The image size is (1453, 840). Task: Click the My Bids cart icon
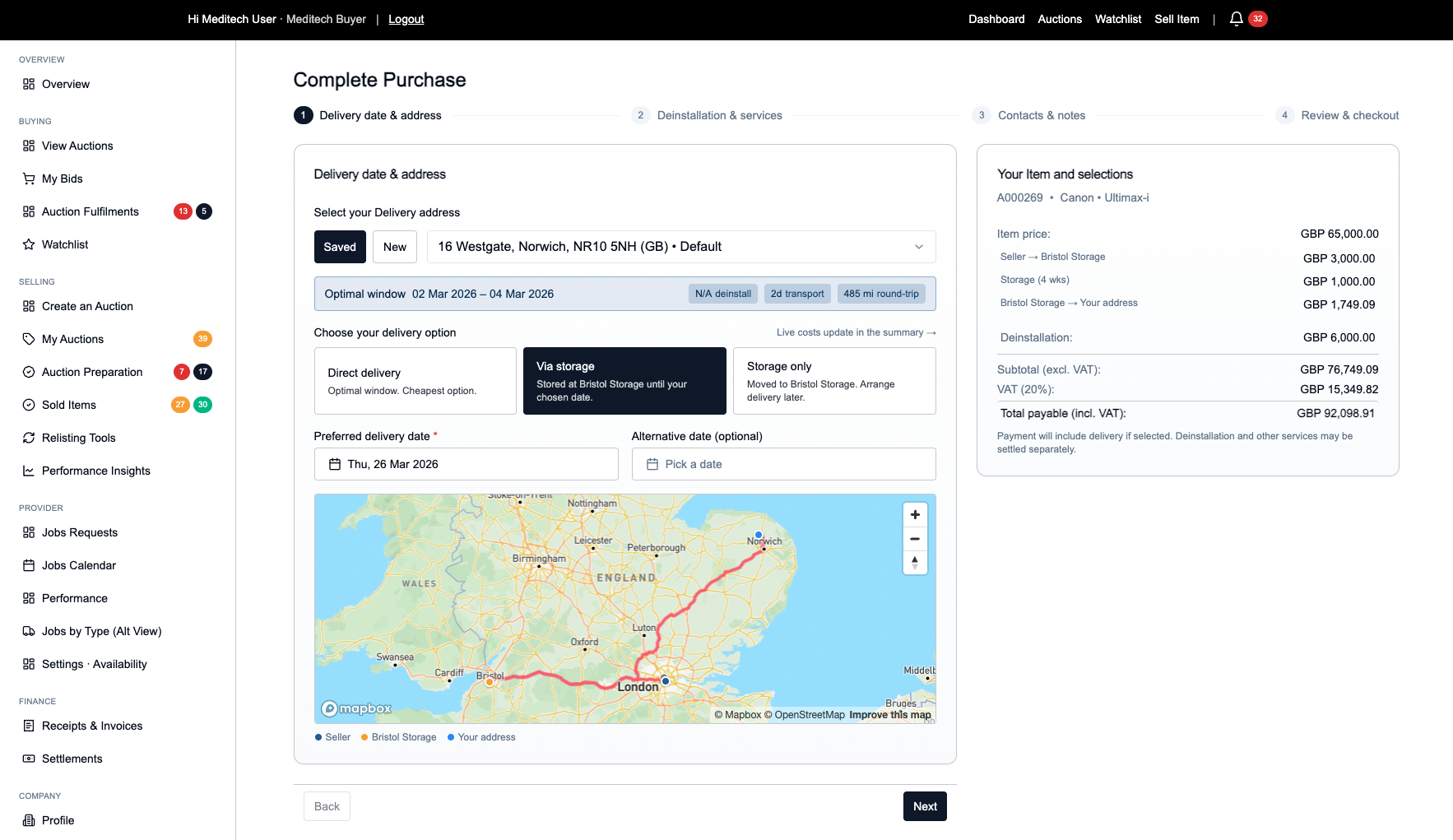click(x=29, y=179)
